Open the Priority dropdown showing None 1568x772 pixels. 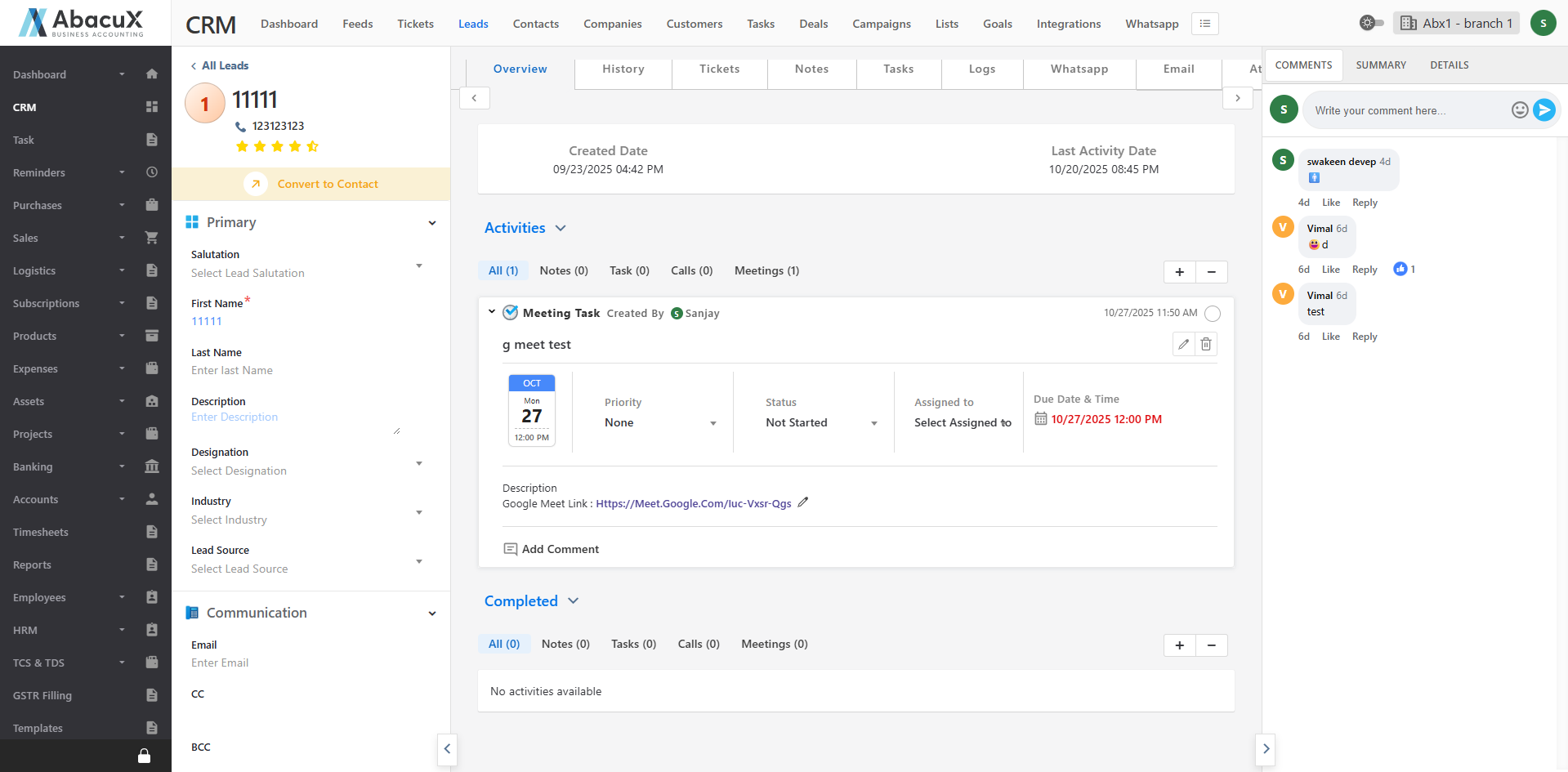coord(660,422)
